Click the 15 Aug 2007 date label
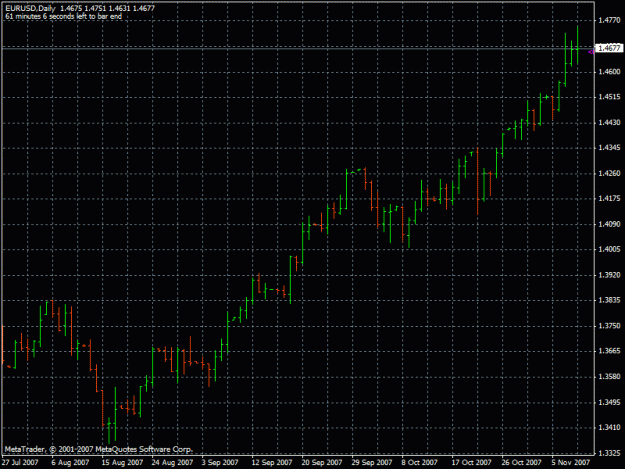The width and height of the screenshot is (625, 469). 122,462
